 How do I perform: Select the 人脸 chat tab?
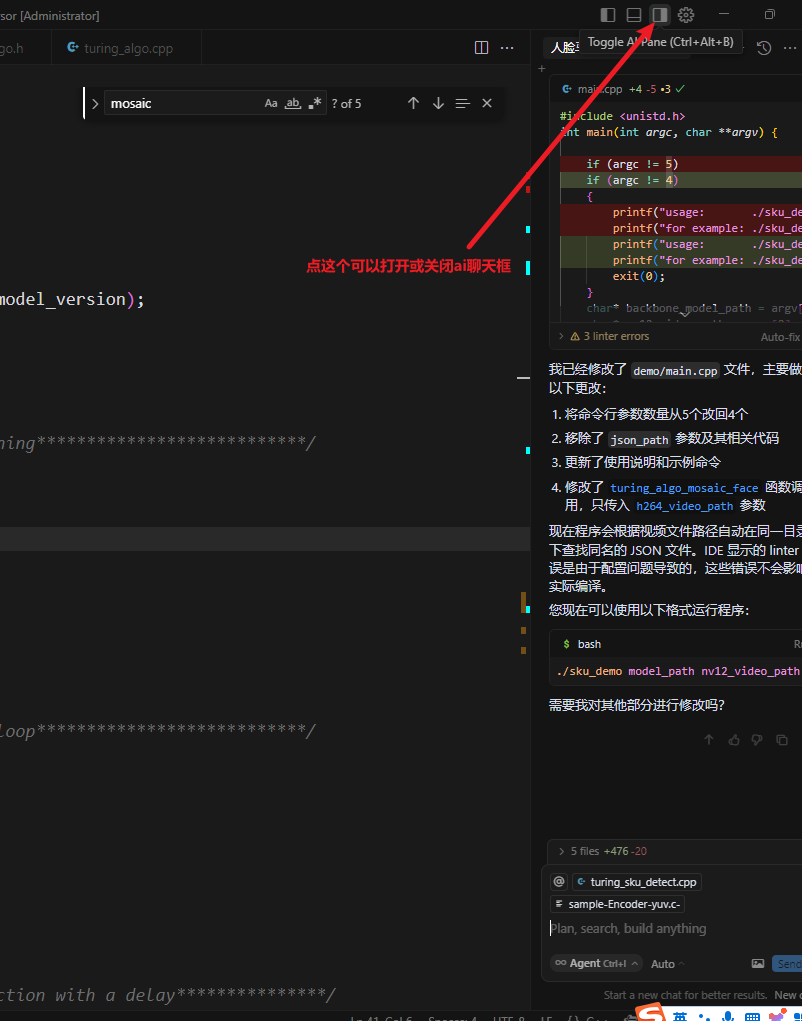[565, 48]
